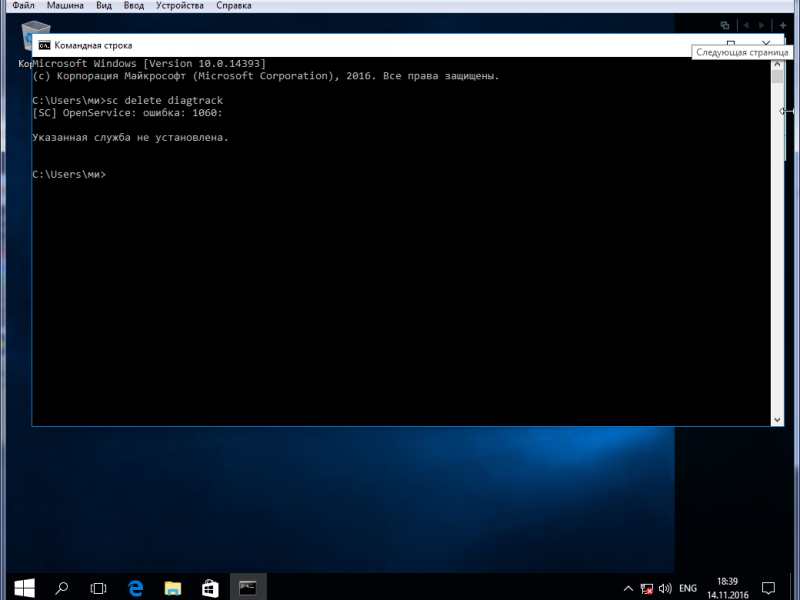Open the Windows Start menu

[x=24, y=588]
